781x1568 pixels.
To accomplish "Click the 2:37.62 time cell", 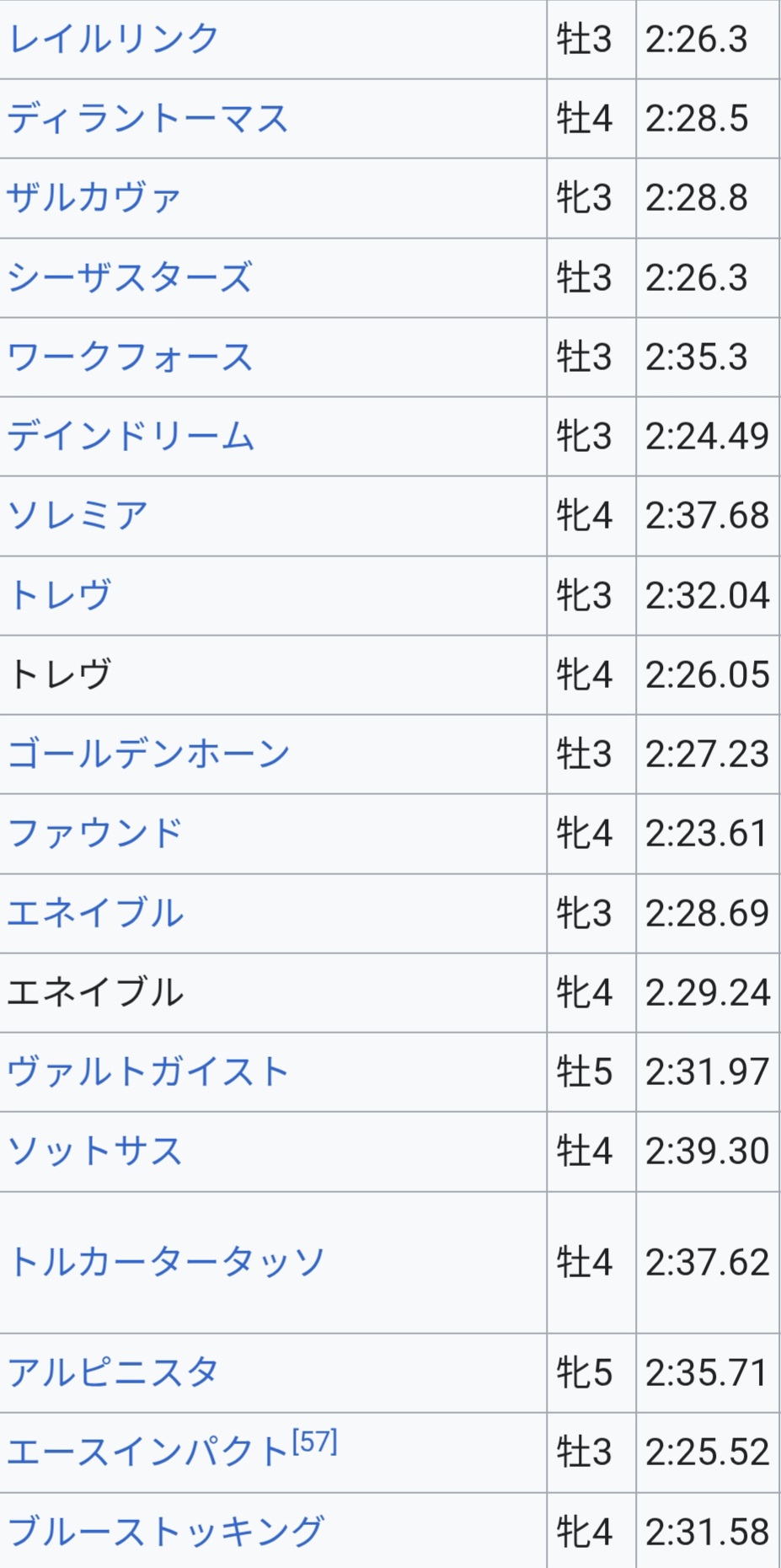I will (707, 1263).
